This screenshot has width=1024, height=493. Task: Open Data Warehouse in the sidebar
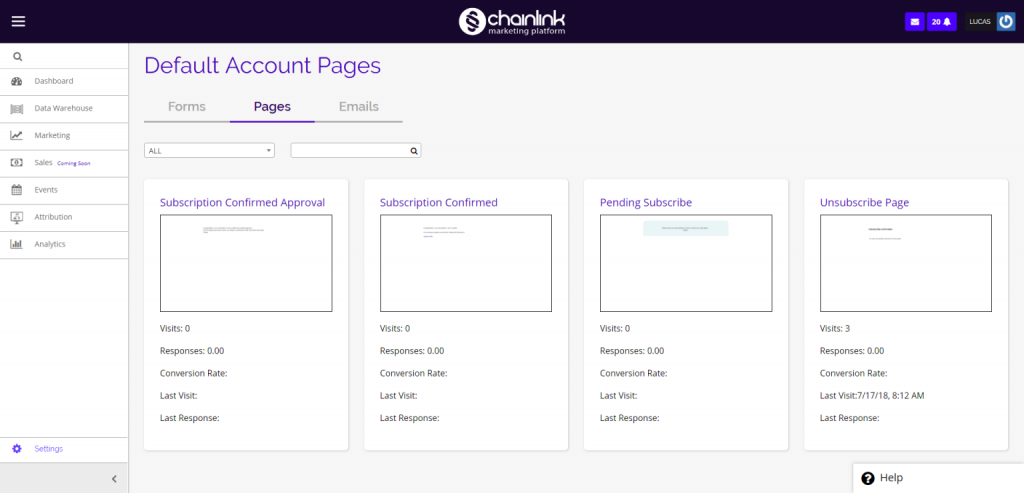tap(64, 108)
